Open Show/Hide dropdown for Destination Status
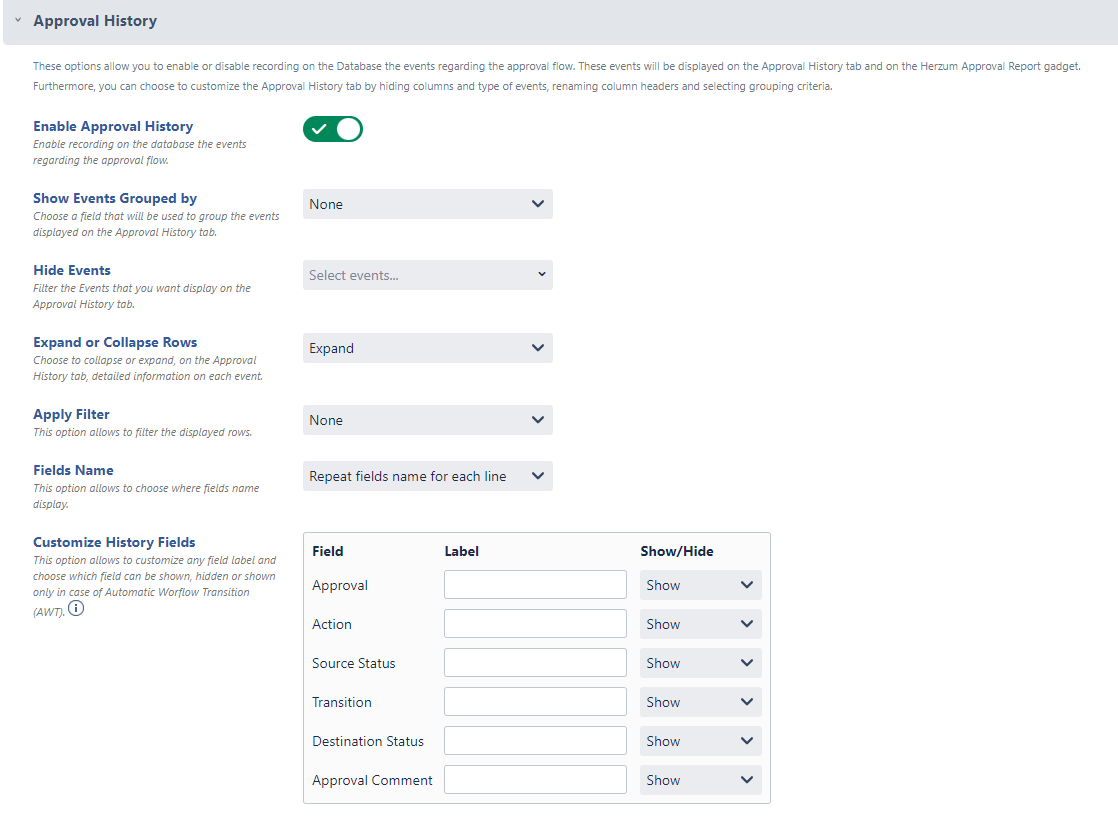Screen dimensions: 1118x823 pos(701,741)
